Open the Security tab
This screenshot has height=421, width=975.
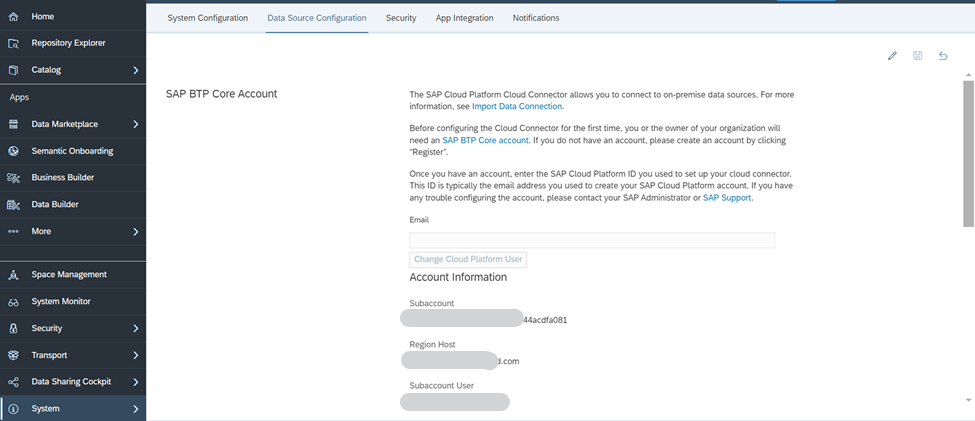click(401, 18)
